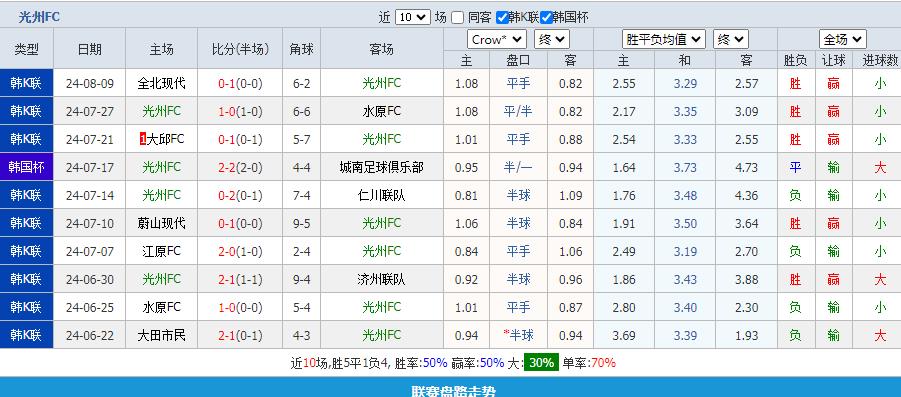This screenshot has width=901, height=397.
Task: Click the 江原FC home team link
Action: click(x=161, y=251)
